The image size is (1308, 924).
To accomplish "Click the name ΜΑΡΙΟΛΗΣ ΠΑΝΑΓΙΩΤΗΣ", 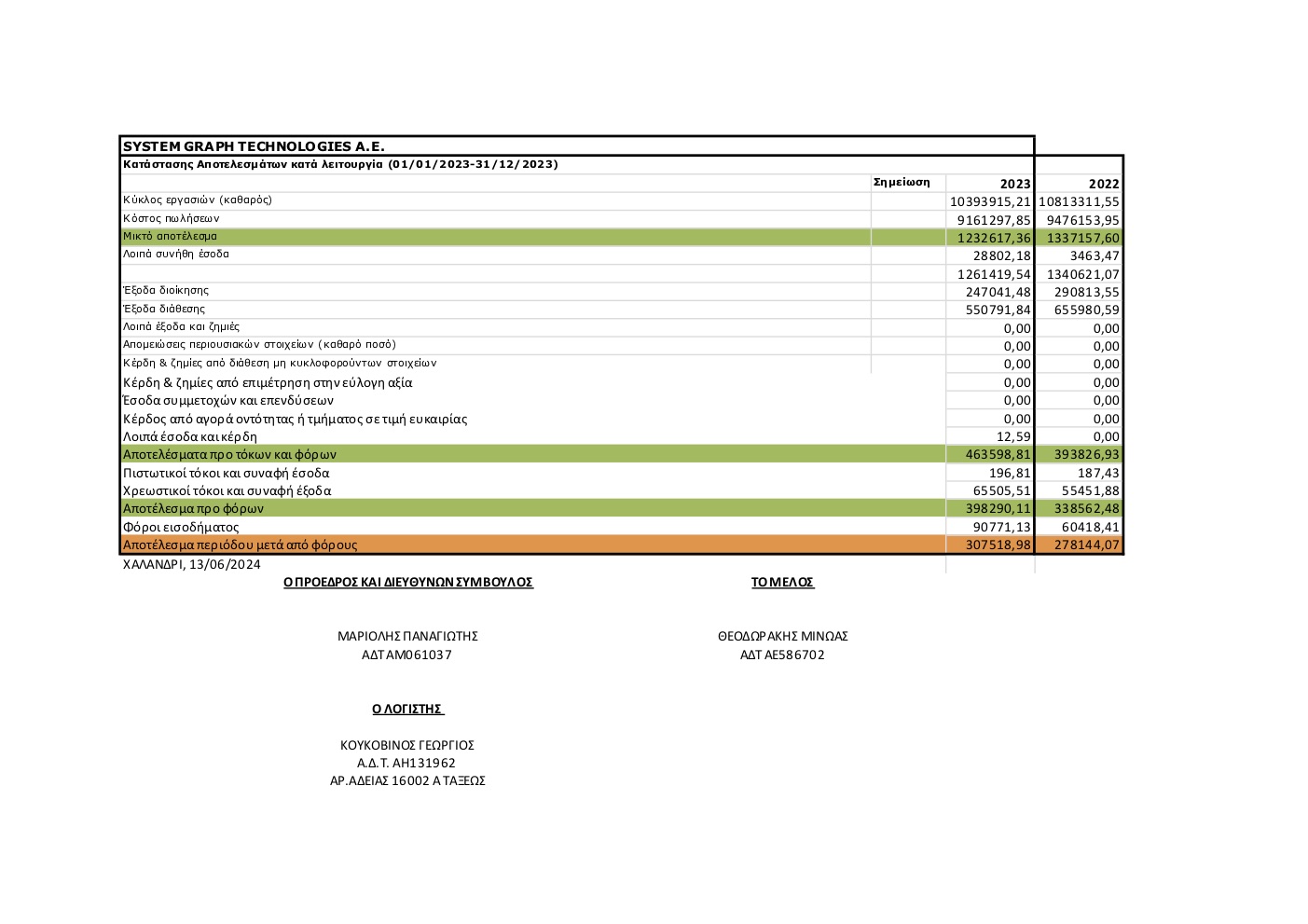I will pyautogui.click(x=407, y=636).
